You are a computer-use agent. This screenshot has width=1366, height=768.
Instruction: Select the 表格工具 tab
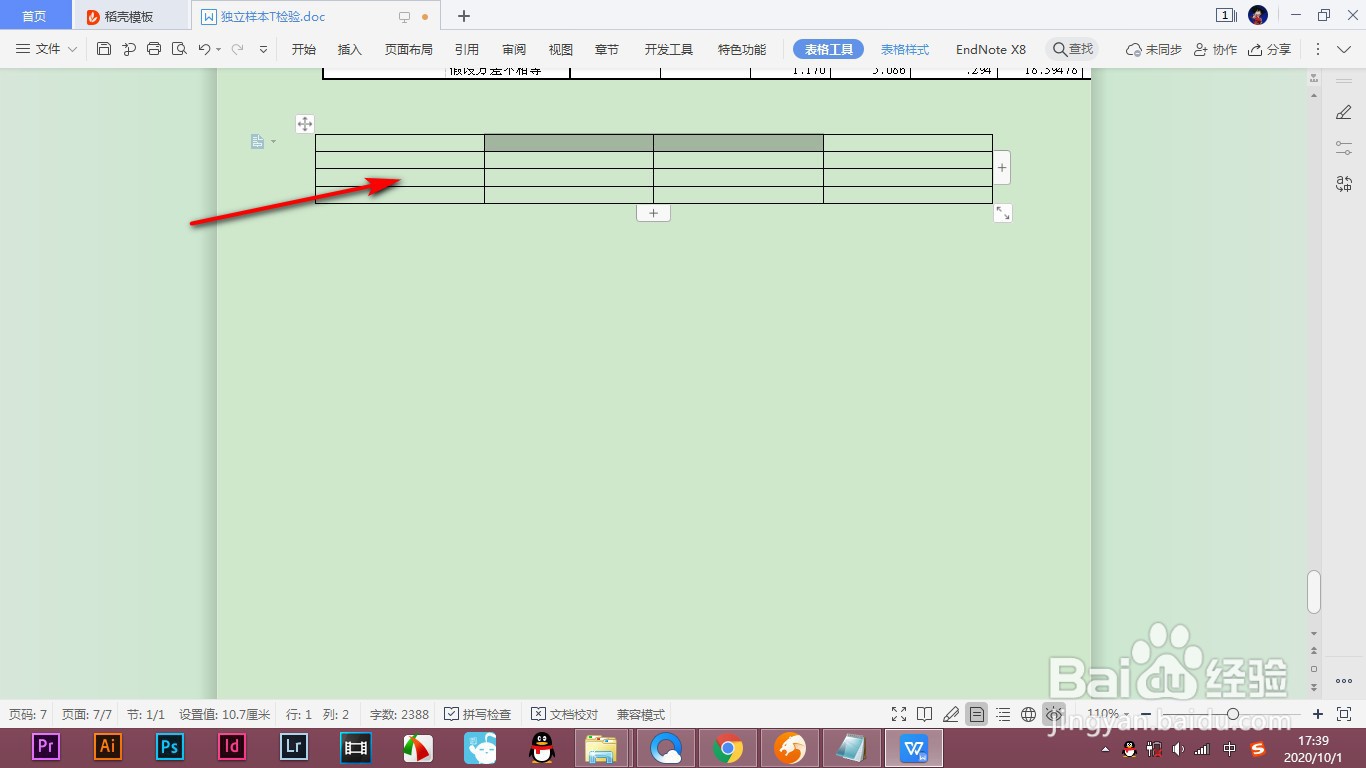click(829, 49)
